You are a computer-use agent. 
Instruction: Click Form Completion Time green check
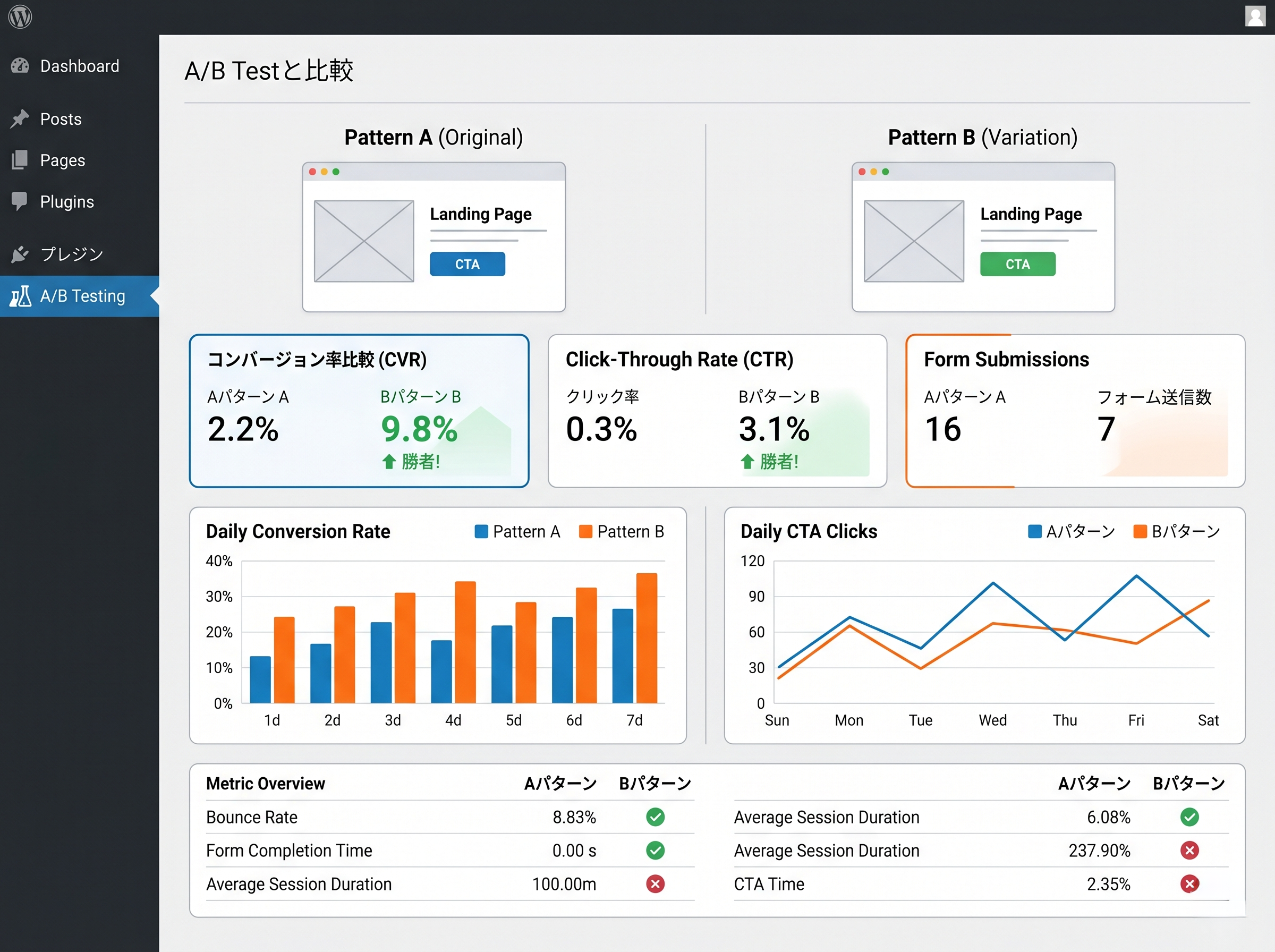pyautogui.click(x=655, y=850)
